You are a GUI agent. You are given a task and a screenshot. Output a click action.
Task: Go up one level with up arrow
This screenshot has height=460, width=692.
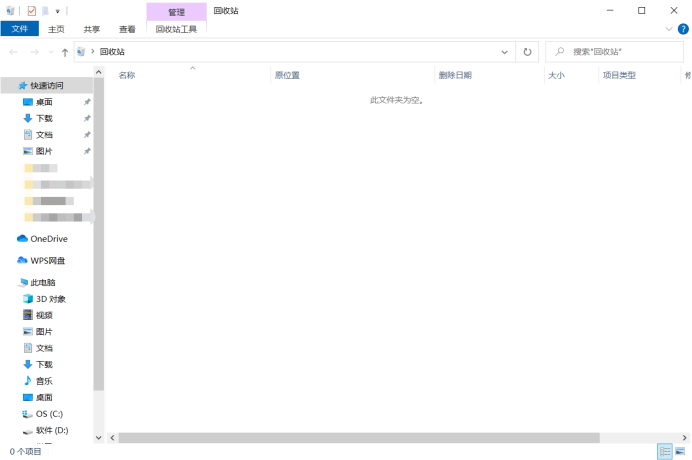point(65,53)
